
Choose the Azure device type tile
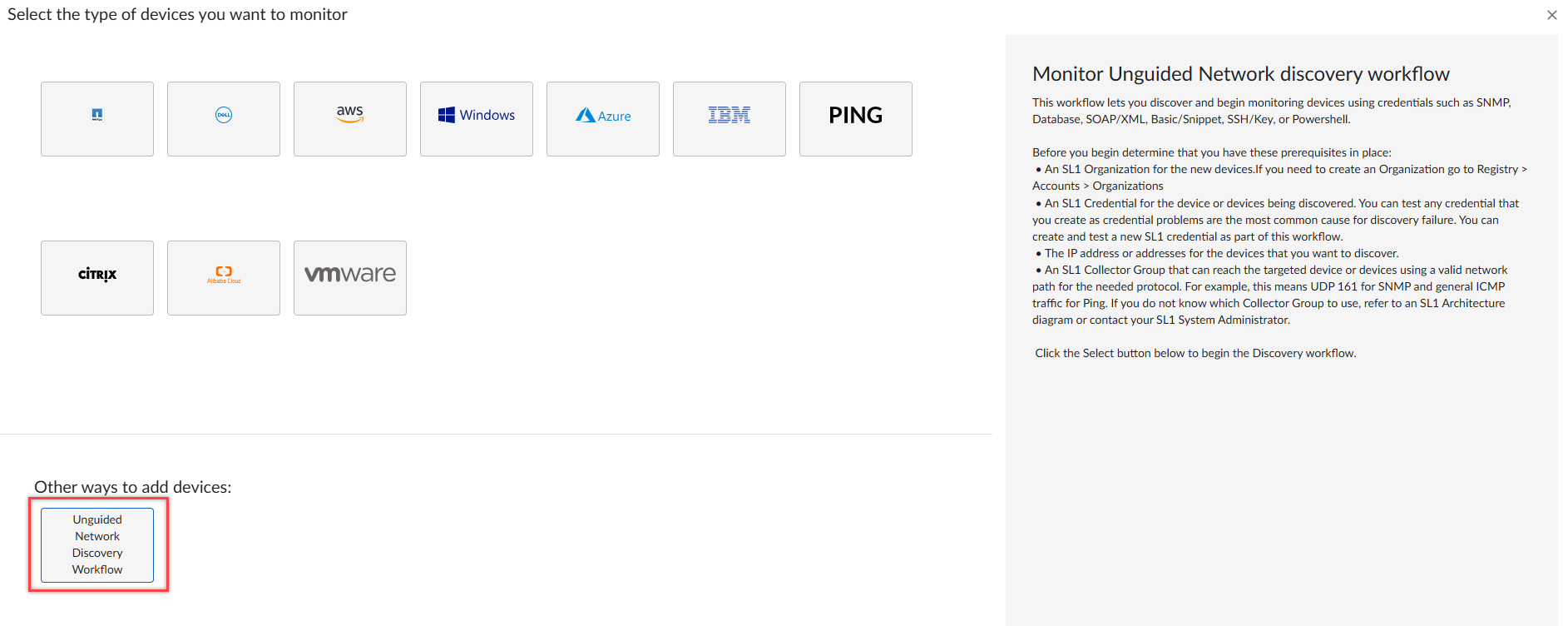603,119
